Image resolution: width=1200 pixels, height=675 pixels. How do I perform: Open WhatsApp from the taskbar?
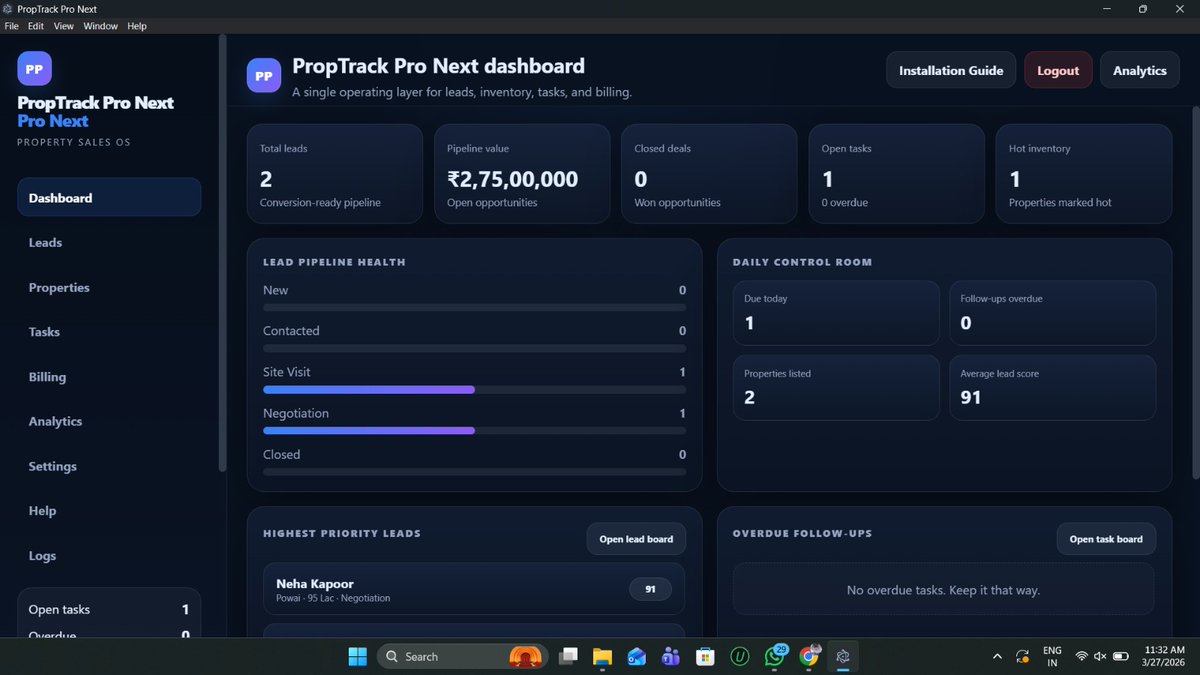point(775,656)
